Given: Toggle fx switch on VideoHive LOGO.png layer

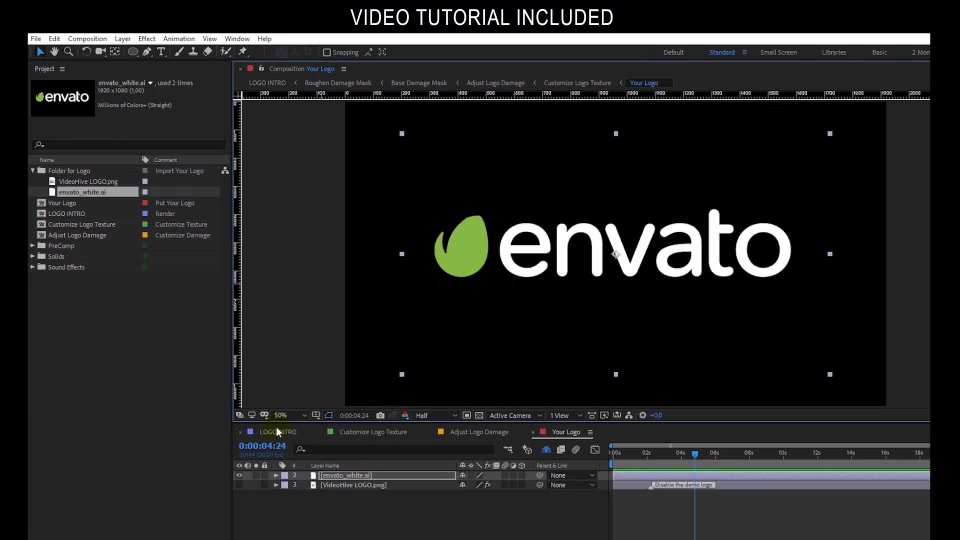Looking at the screenshot, I should 488,485.
